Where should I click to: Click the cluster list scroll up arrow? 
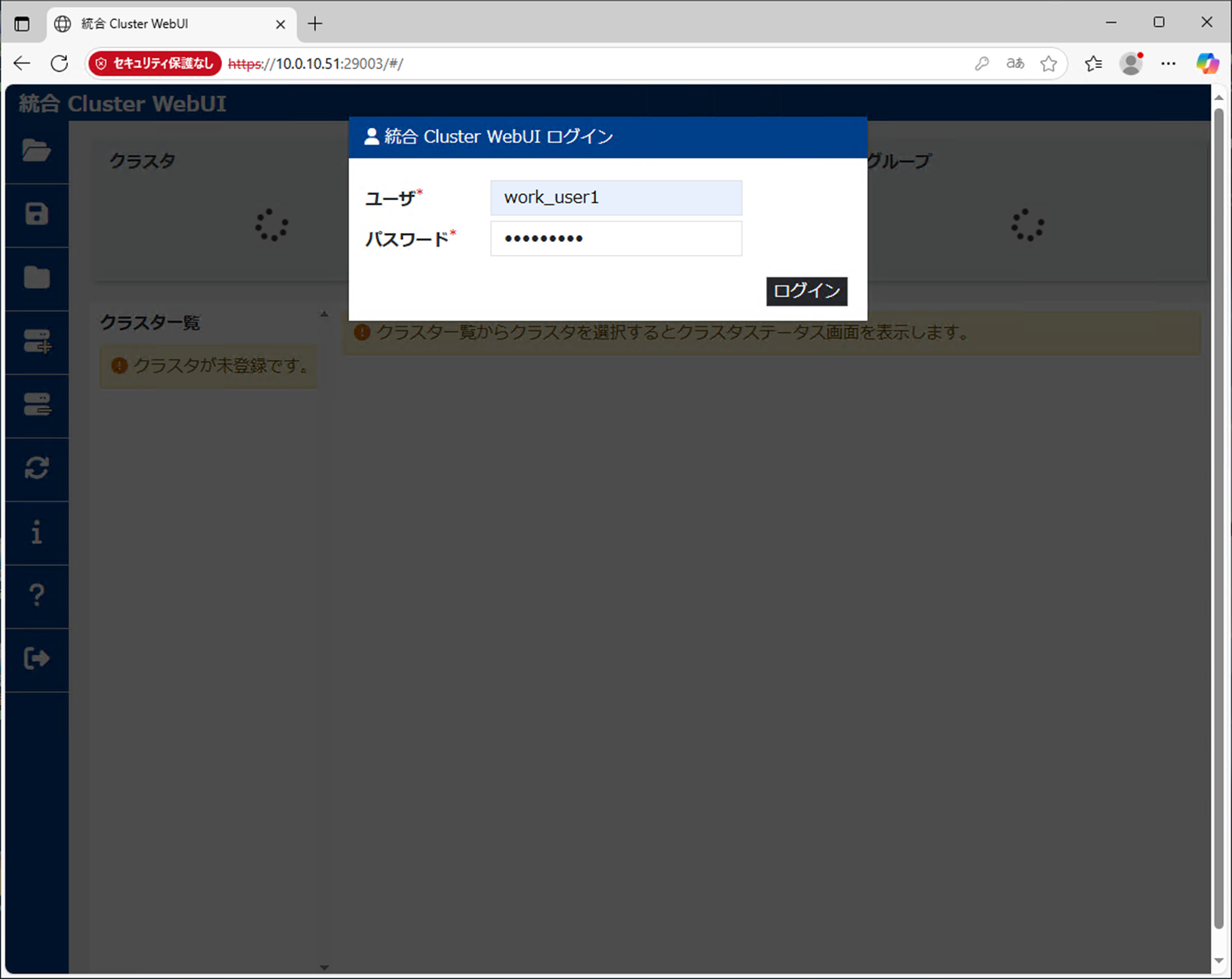point(325,314)
